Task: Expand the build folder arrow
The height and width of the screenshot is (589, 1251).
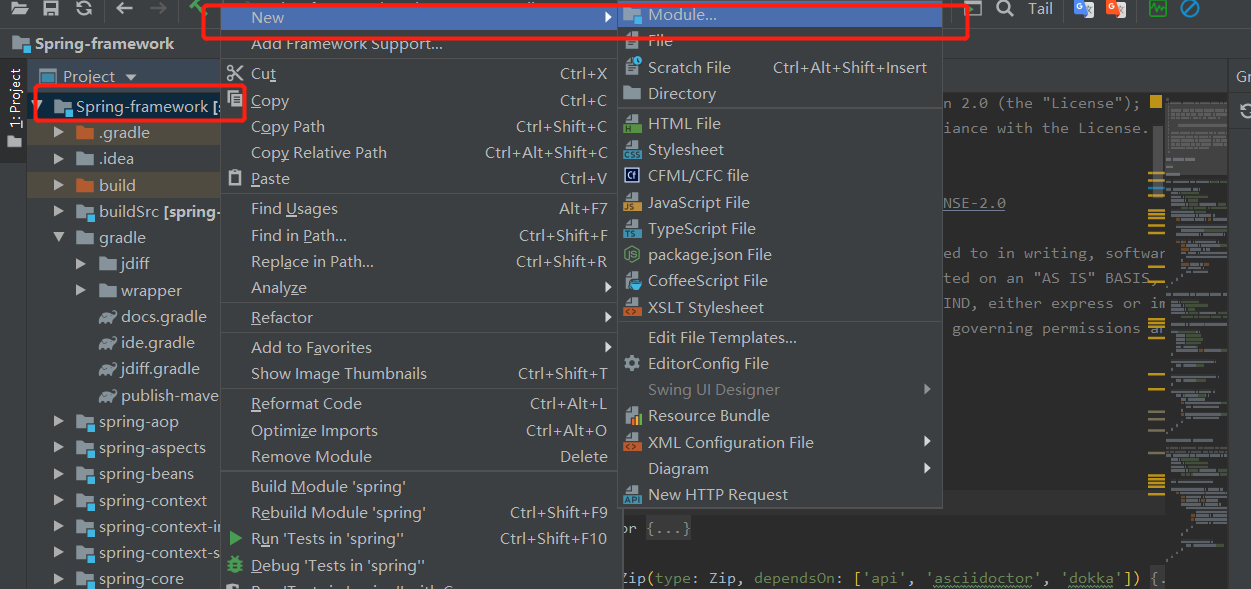Action: (59, 185)
